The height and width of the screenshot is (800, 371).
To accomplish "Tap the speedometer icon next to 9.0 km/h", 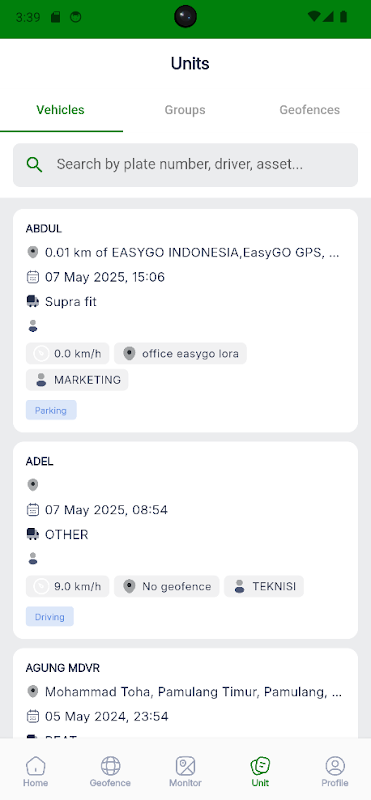I will [x=41, y=586].
